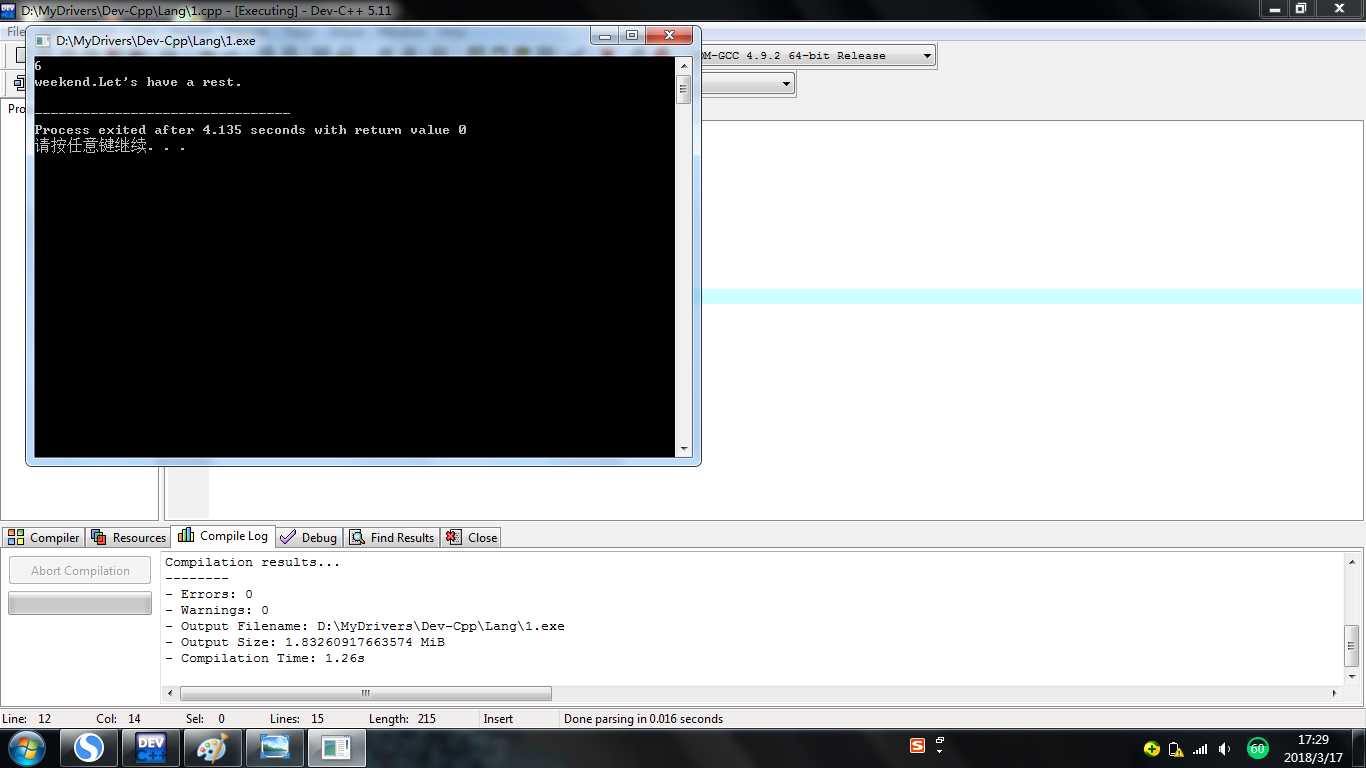
Task: Close the bottom panel via Close tab
Action: (471, 538)
